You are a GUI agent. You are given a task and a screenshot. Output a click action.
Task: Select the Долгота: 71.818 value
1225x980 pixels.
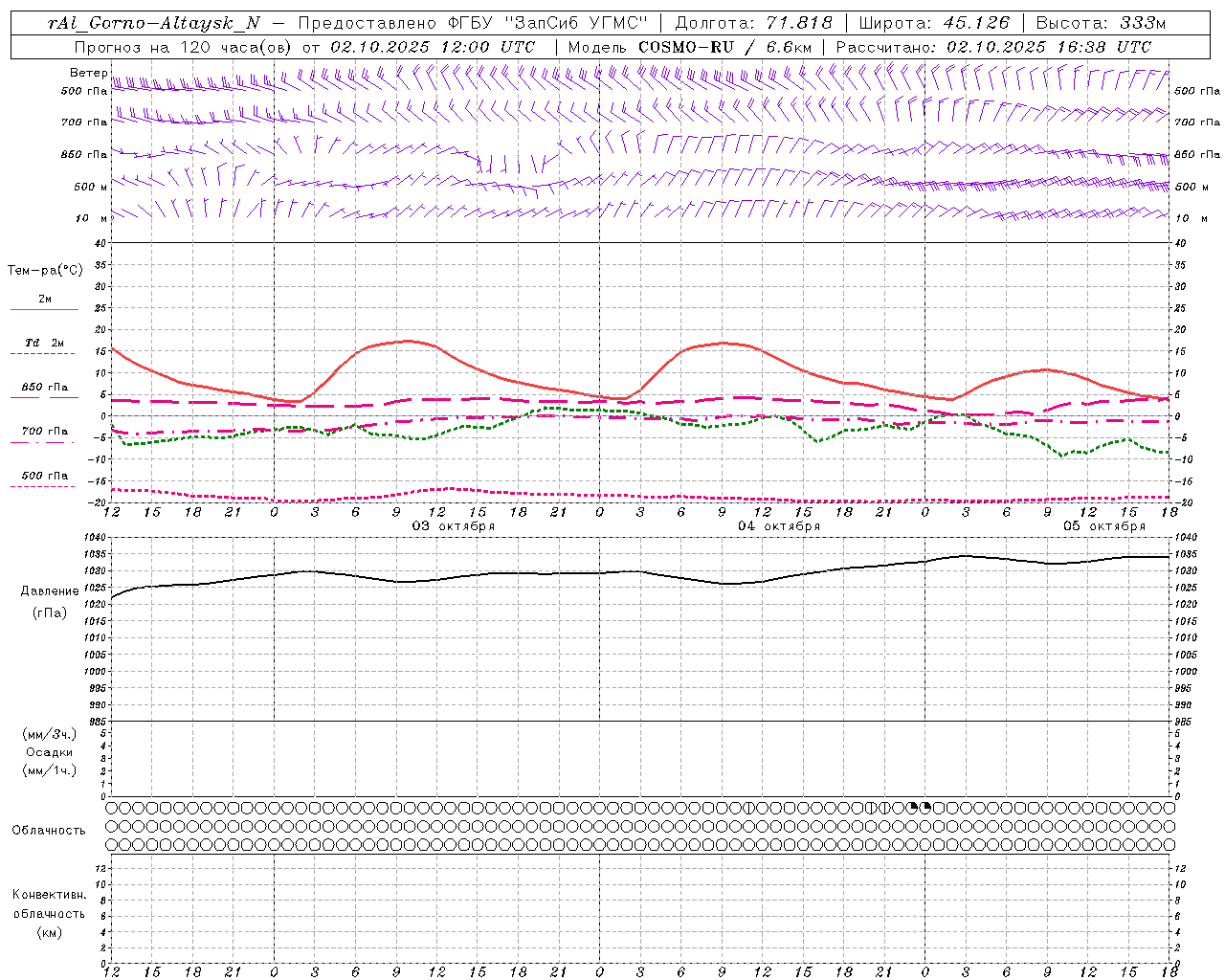pyautogui.click(x=753, y=23)
